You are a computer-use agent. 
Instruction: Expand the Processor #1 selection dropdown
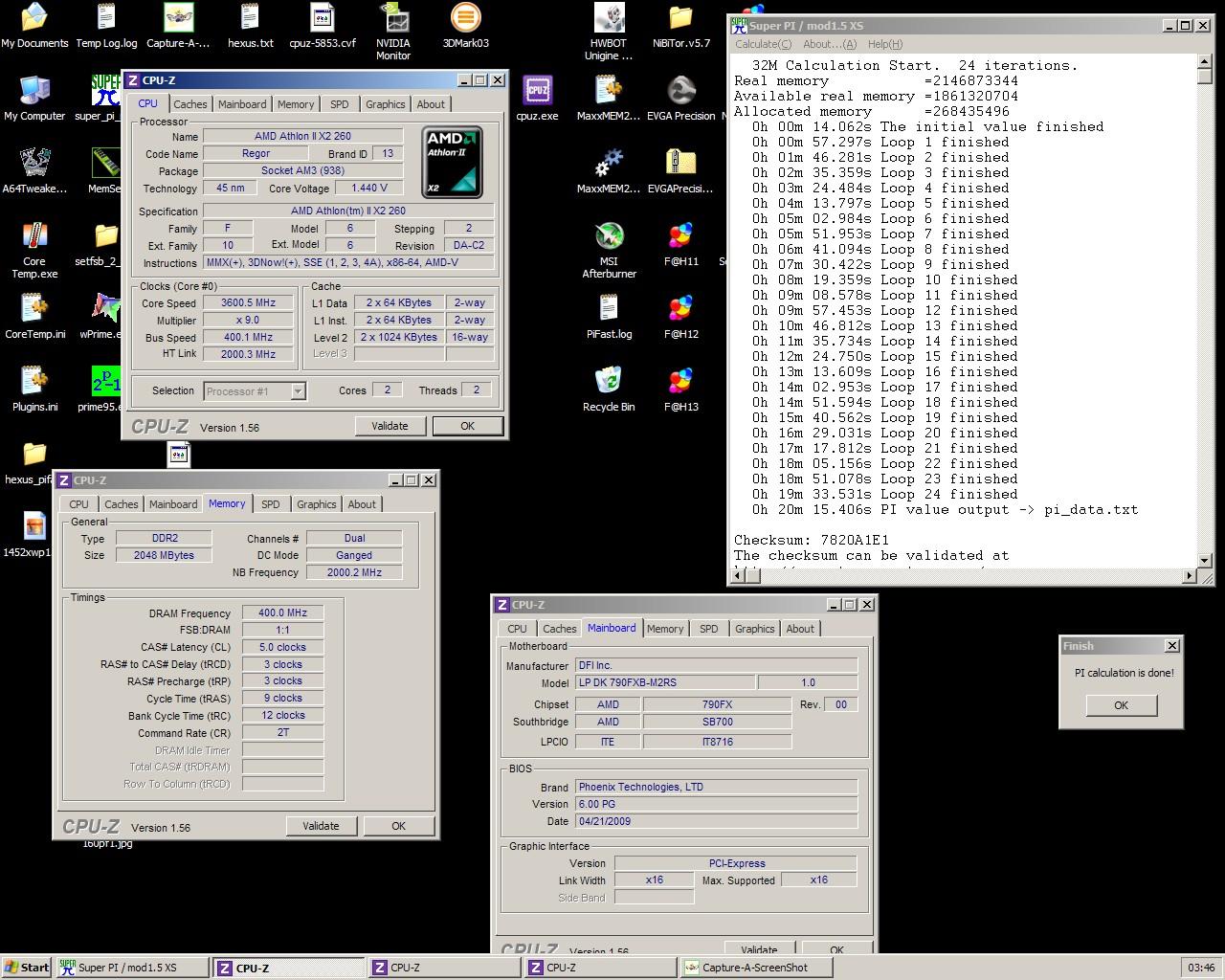click(x=298, y=390)
